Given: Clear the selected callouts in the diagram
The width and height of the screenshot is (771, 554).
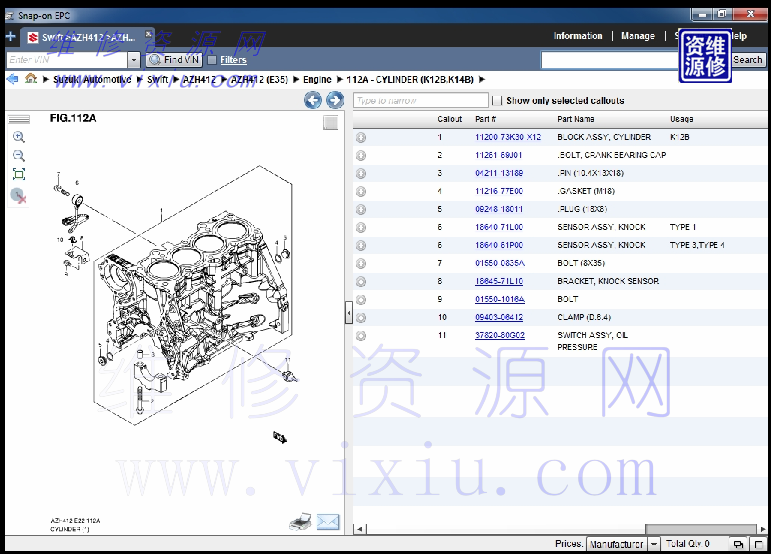Looking at the screenshot, I should (x=18, y=196).
